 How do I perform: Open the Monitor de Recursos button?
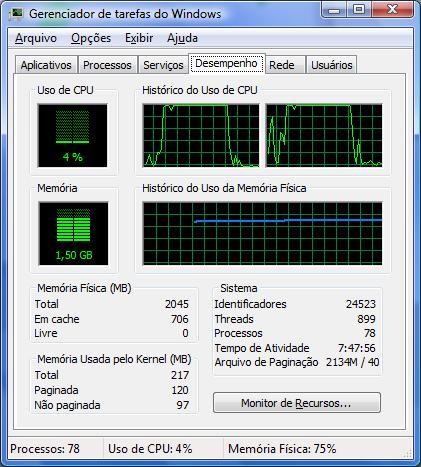click(x=297, y=403)
